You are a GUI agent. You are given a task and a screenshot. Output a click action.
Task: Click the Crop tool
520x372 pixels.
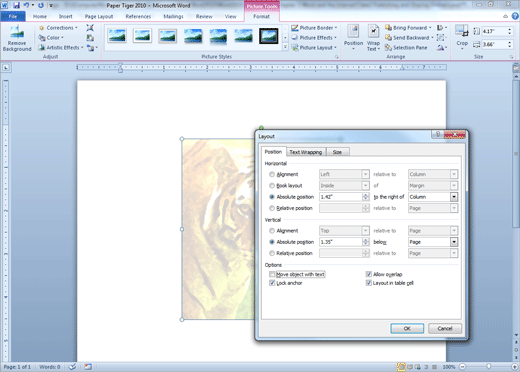click(x=462, y=37)
